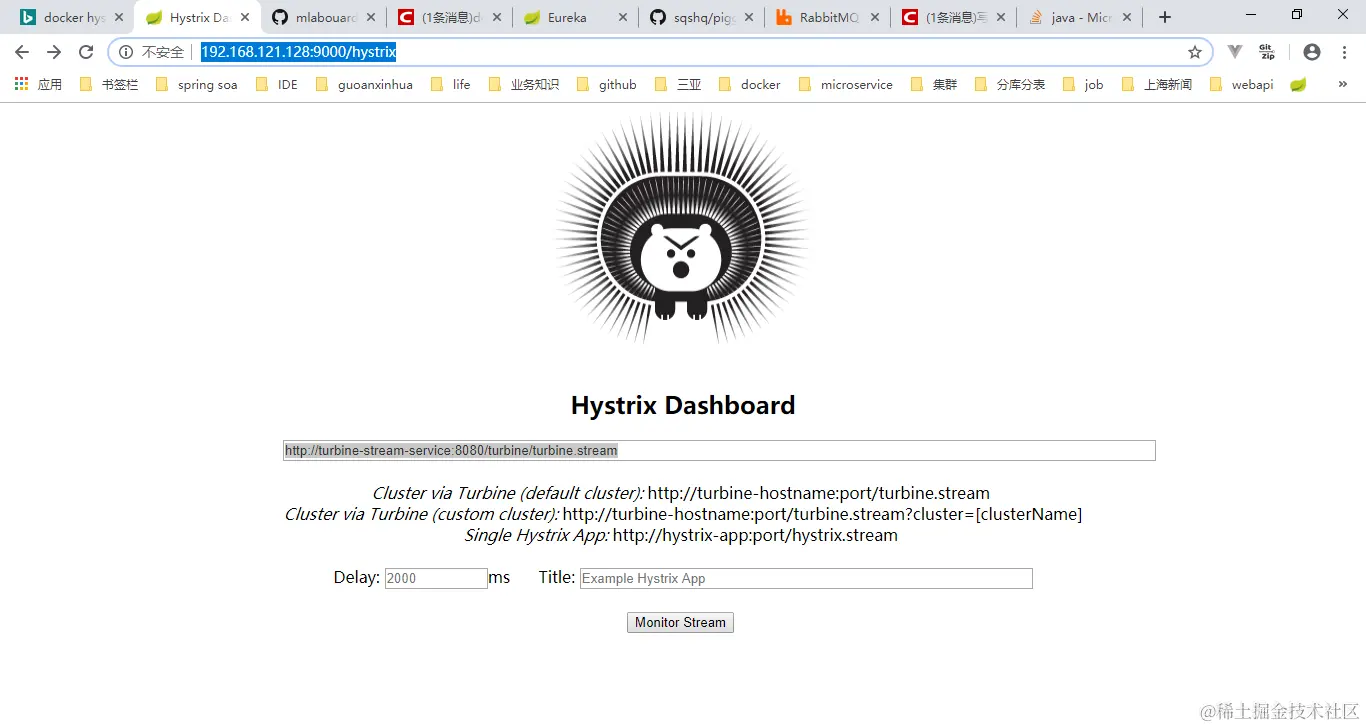
Task: Click the Monitor Stream button
Action: coord(680,622)
